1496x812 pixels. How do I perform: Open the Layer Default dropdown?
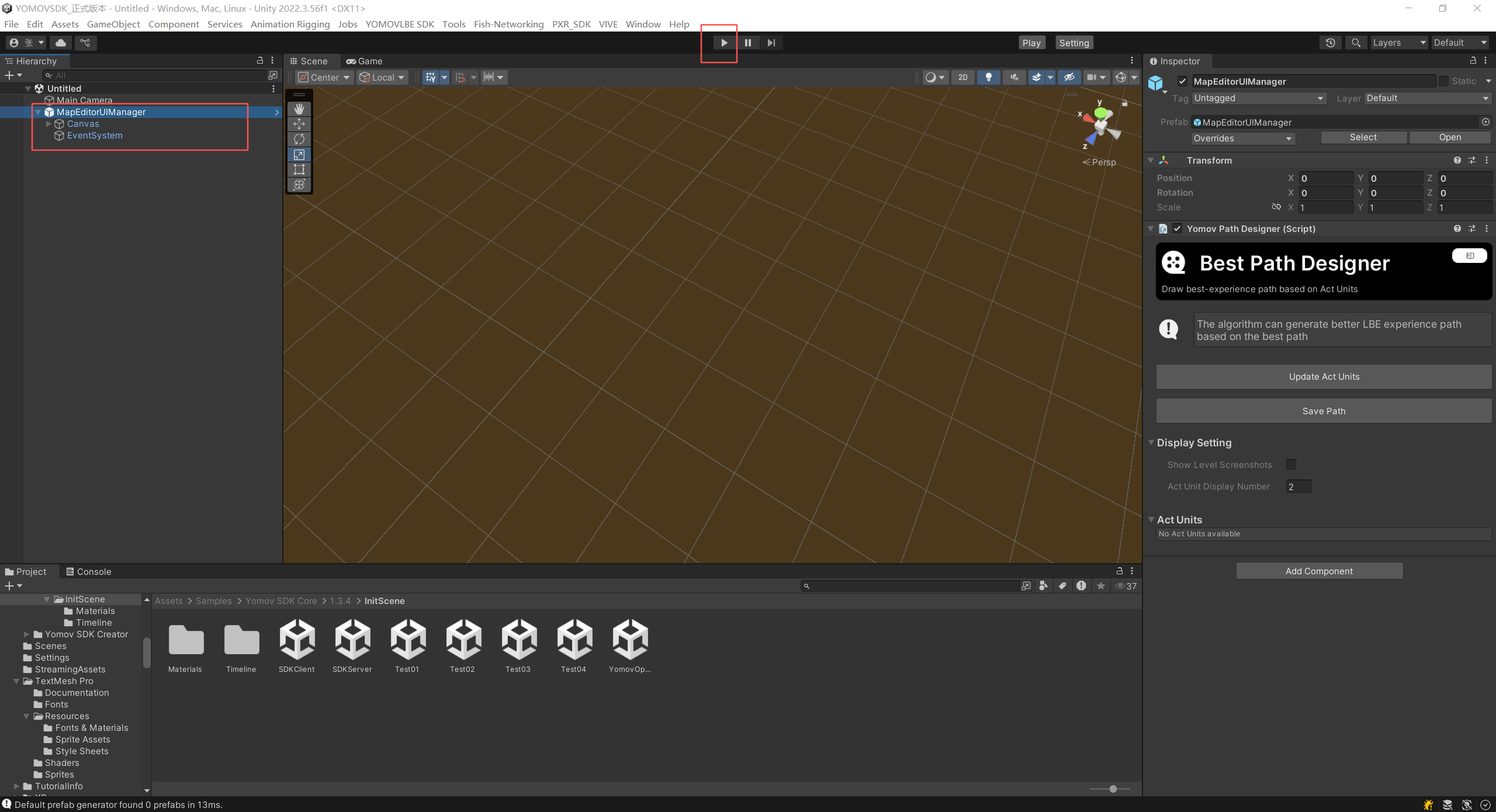[x=1428, y=98]
